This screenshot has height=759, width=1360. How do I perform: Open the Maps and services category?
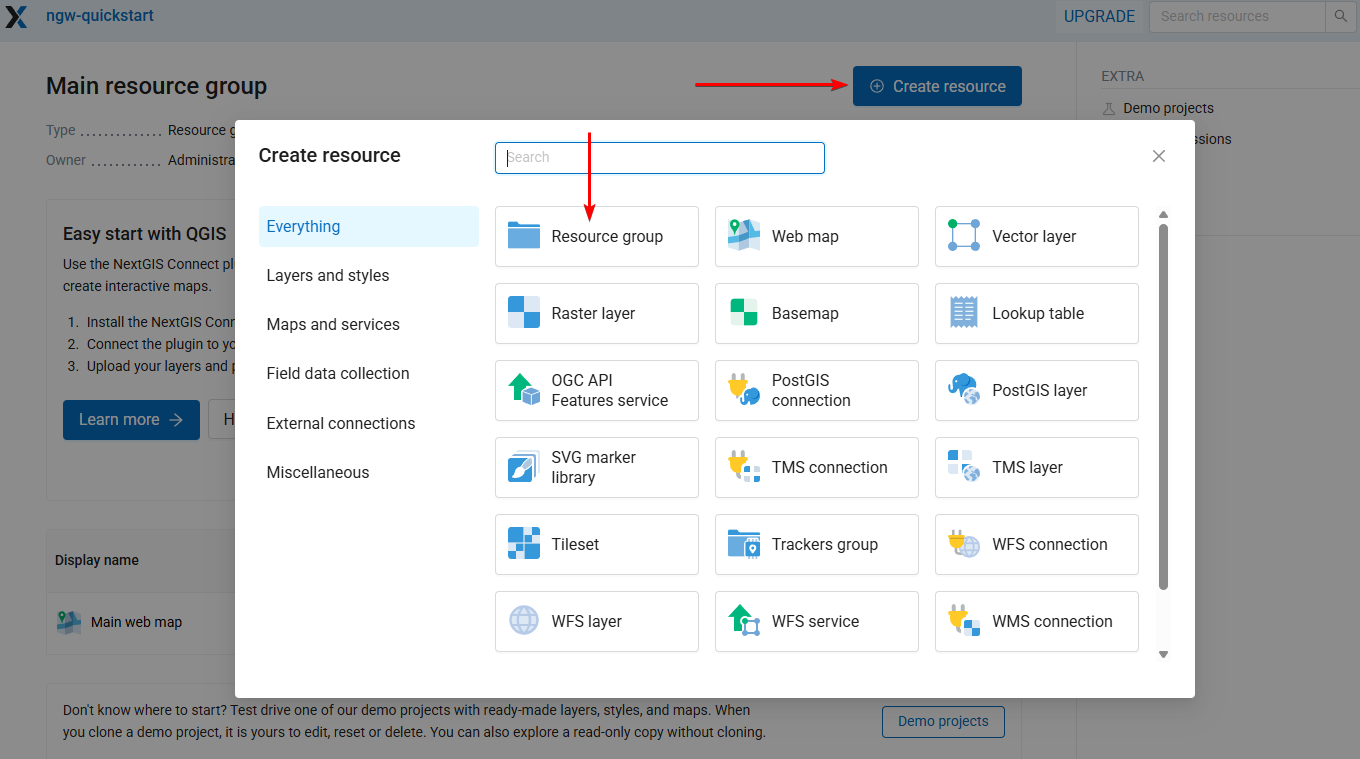point(333,324)
